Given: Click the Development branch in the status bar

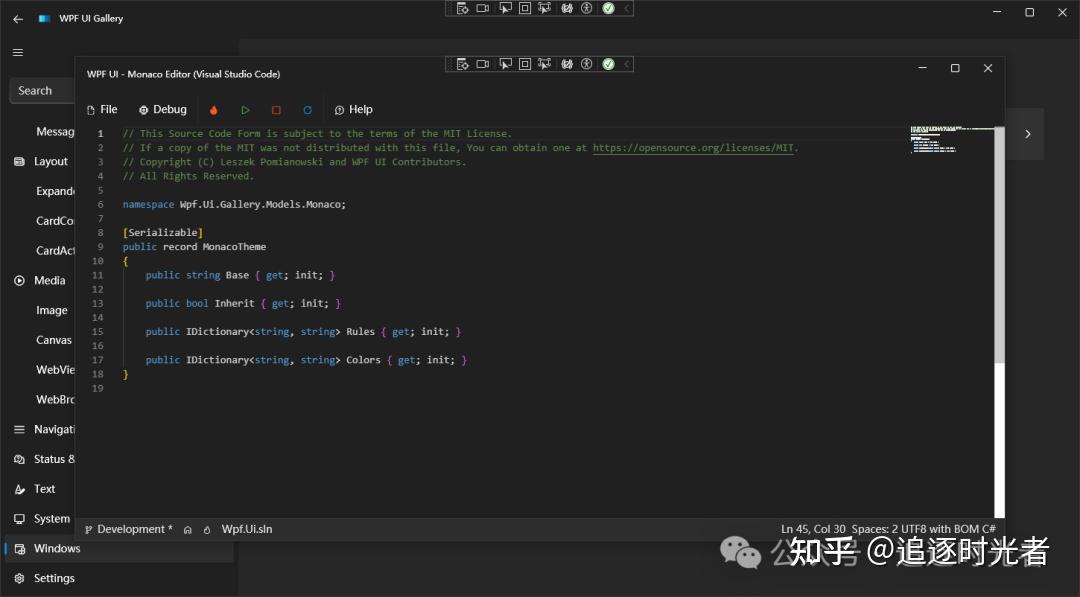Looking at the screenshot, I should click(x=129, y=529).
